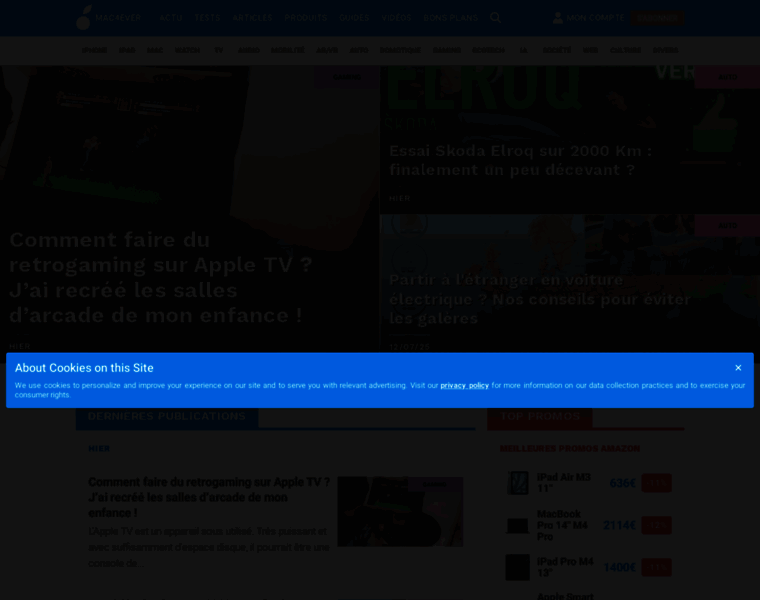Click the GAMING tag on hero image
The width and height of the screenshot is (760, 600).
click(347, 77)
